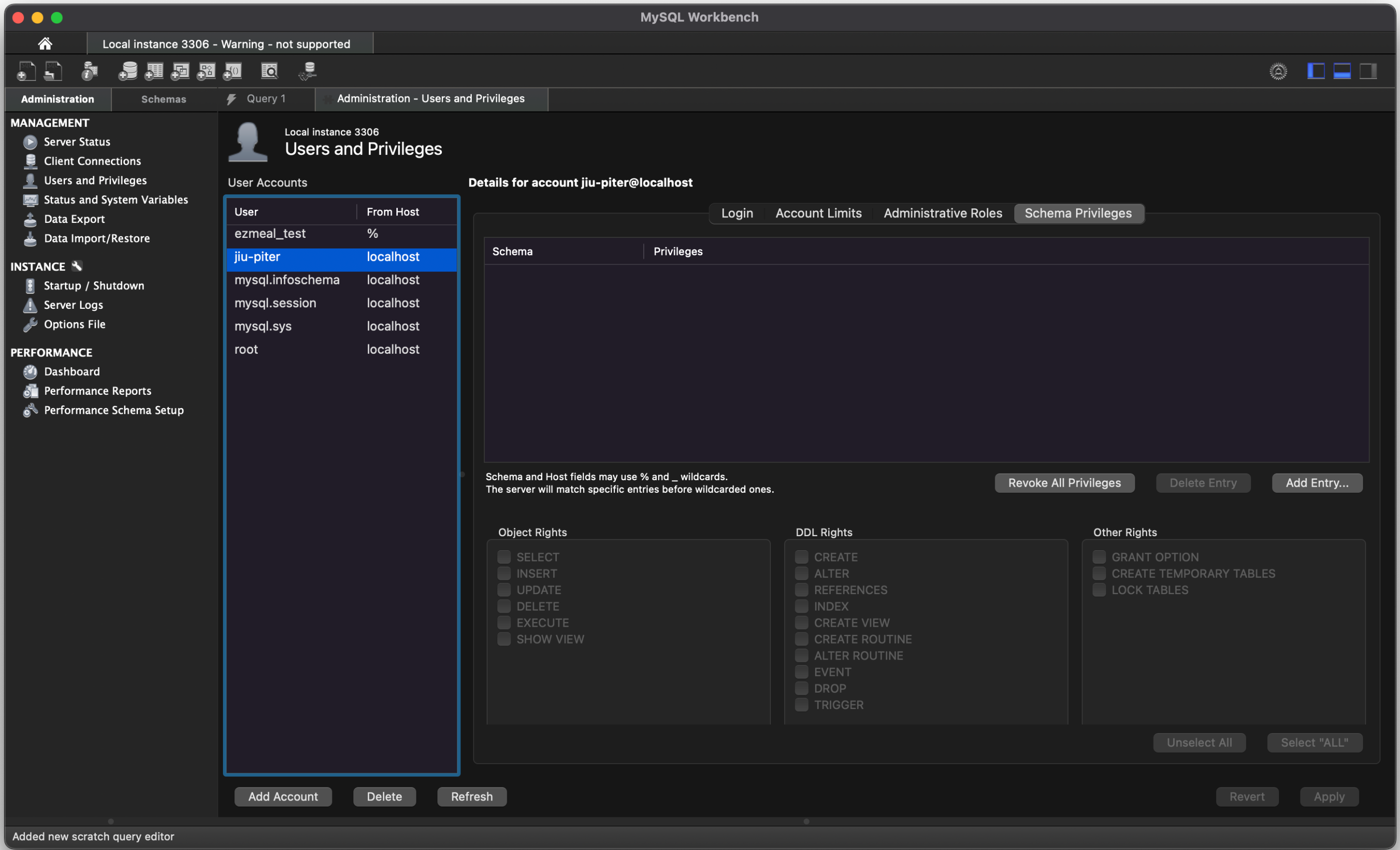Open SQL script file icon

point(53,71)
